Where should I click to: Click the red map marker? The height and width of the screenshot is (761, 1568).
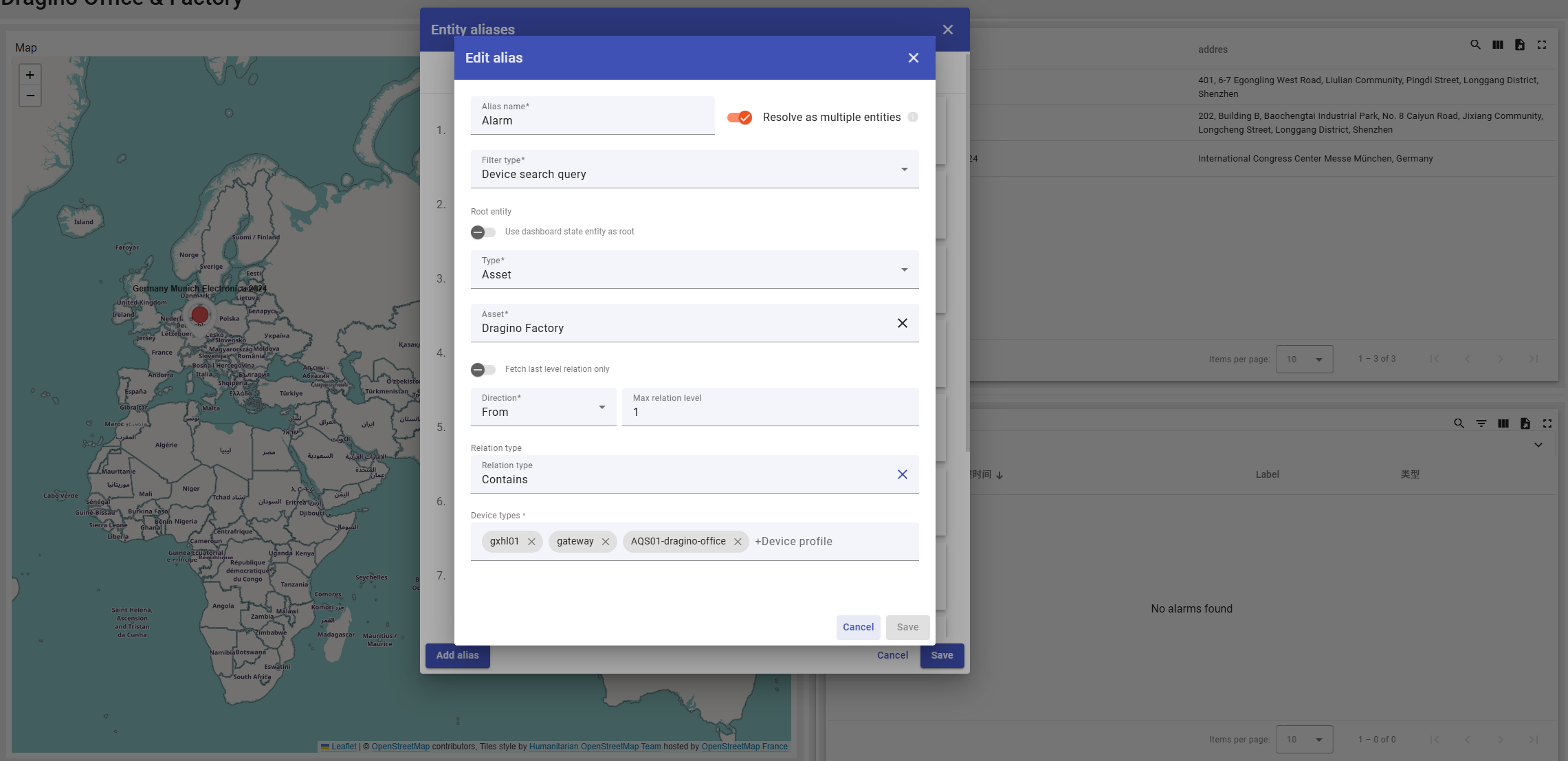pyautogui.click(x=200, y=315)
